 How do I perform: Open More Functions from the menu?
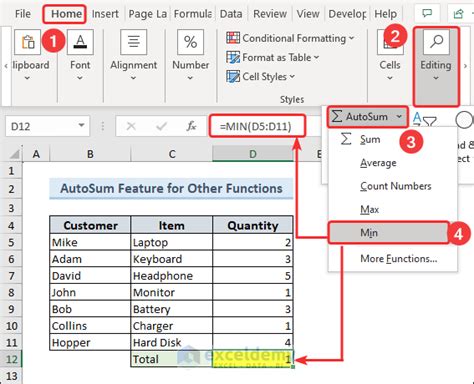pyautogui.click(x=399, y=258)
